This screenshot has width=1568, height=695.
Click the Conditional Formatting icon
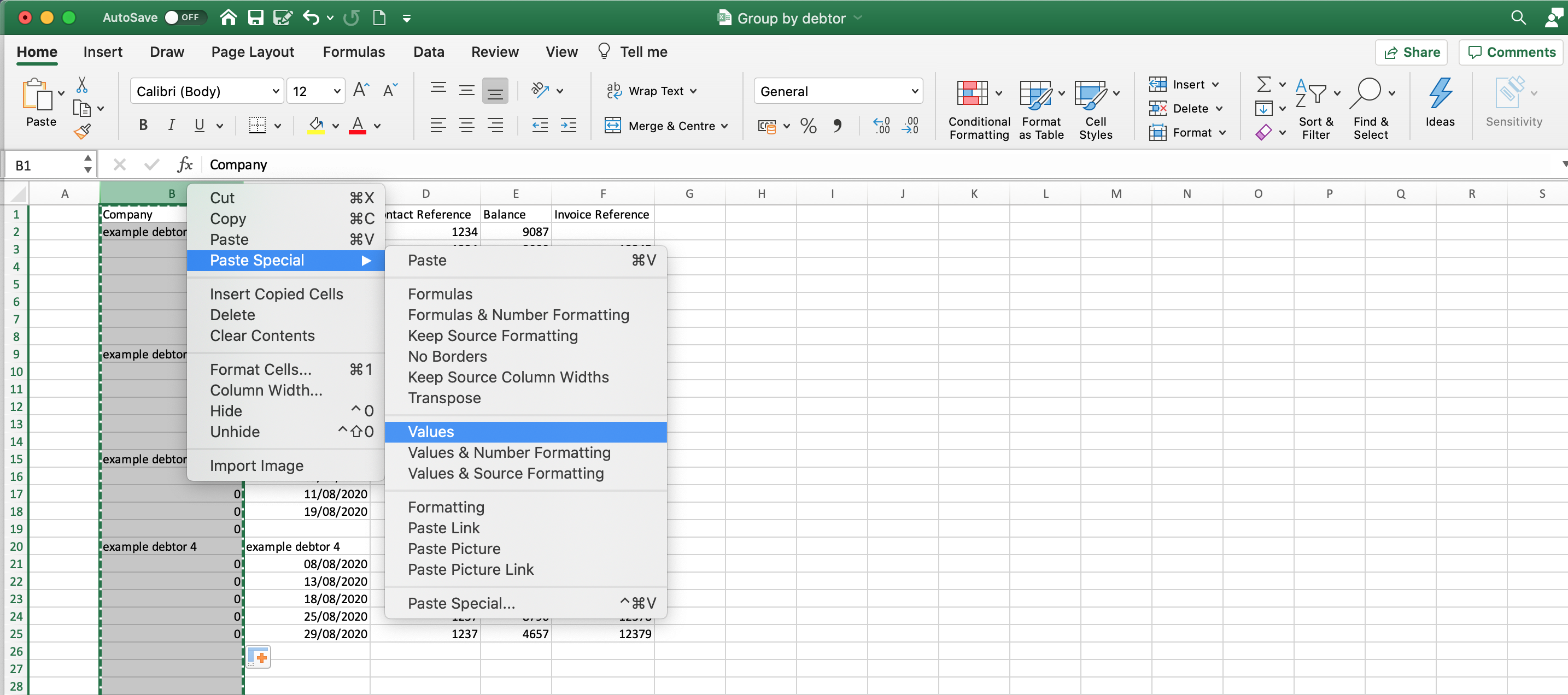(x=972, y=94)
